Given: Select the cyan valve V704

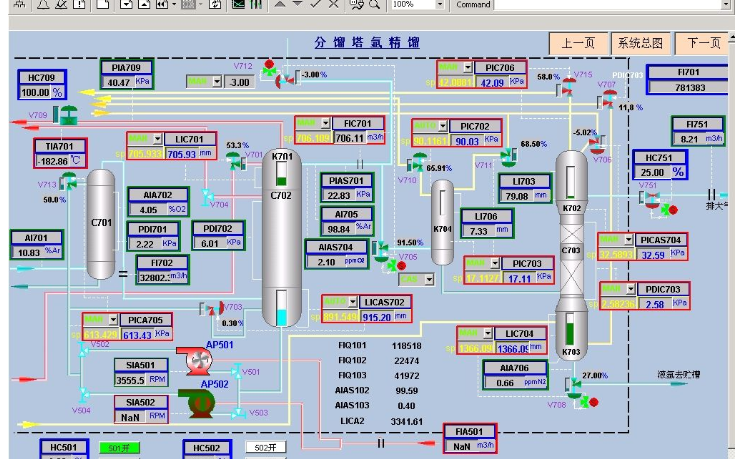Looking at the screenshot, I should (x=207, y=196).
